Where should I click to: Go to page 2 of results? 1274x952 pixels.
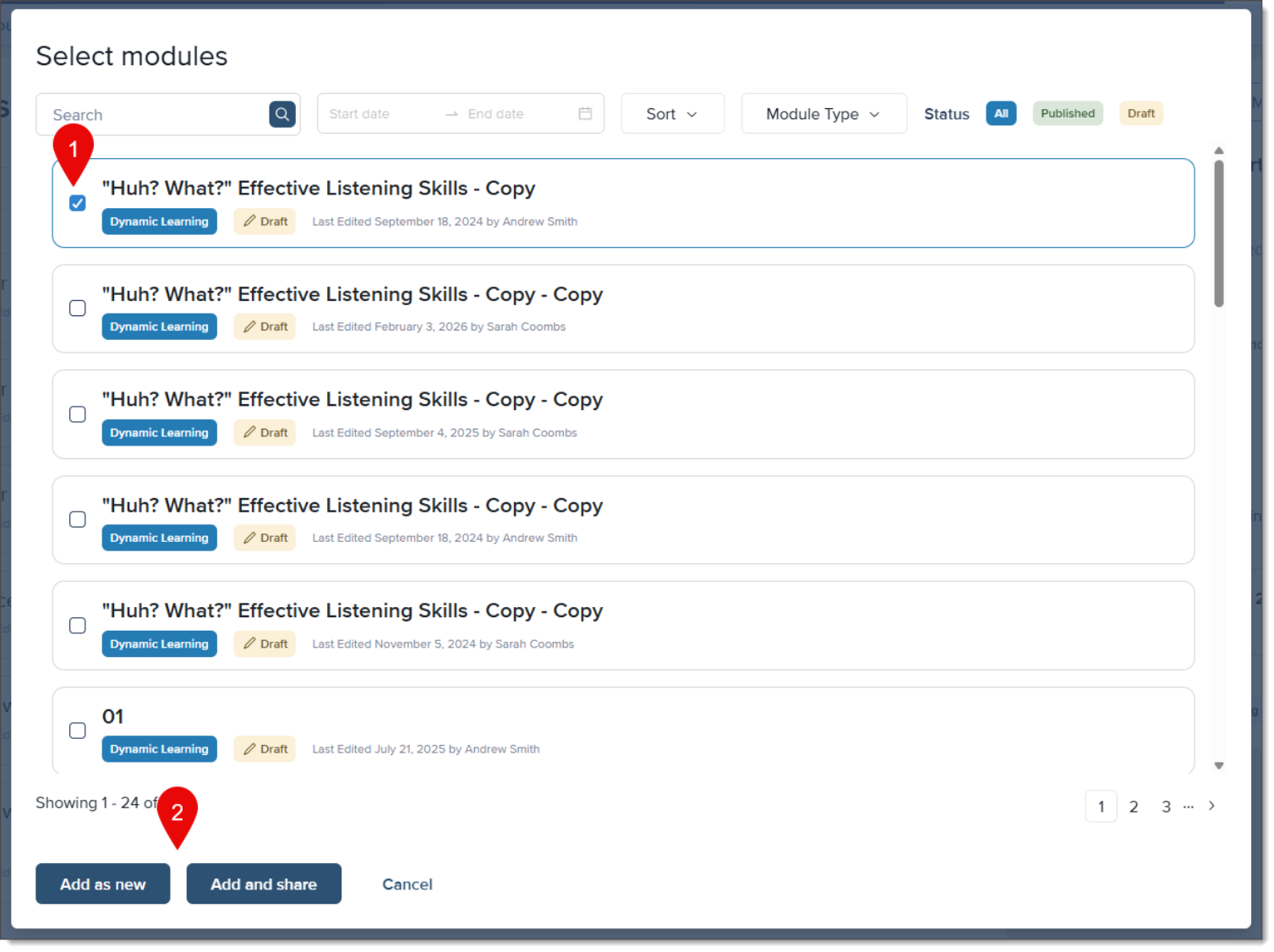(1134, 807)
